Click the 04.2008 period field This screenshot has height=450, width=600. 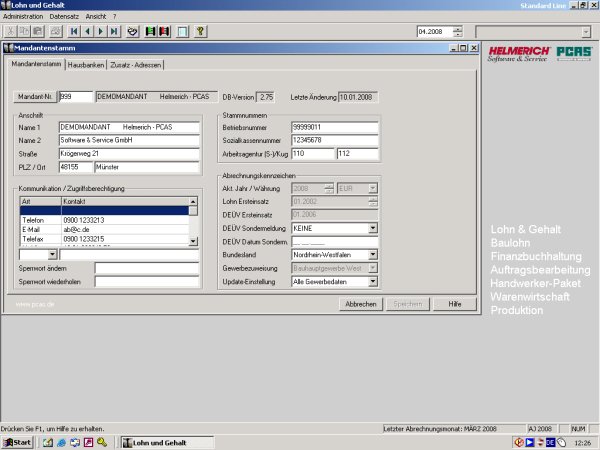(x=435, y=31)
